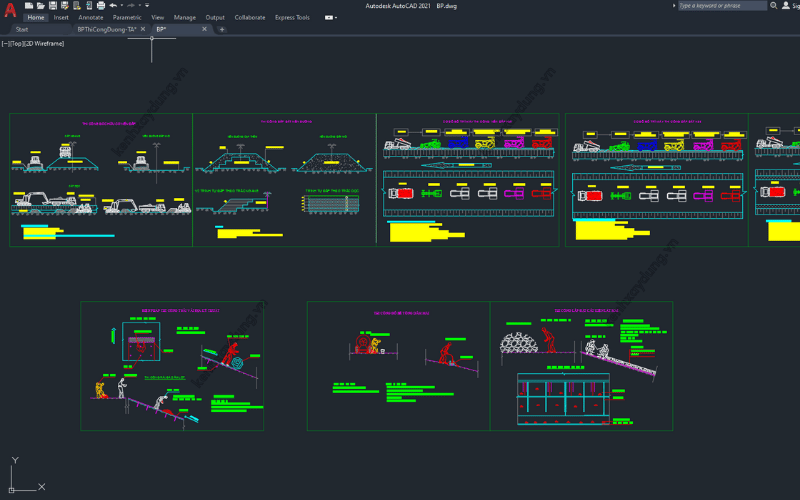
Task: Save the drawing with the Save icon
Action: (x=52, y=5)
